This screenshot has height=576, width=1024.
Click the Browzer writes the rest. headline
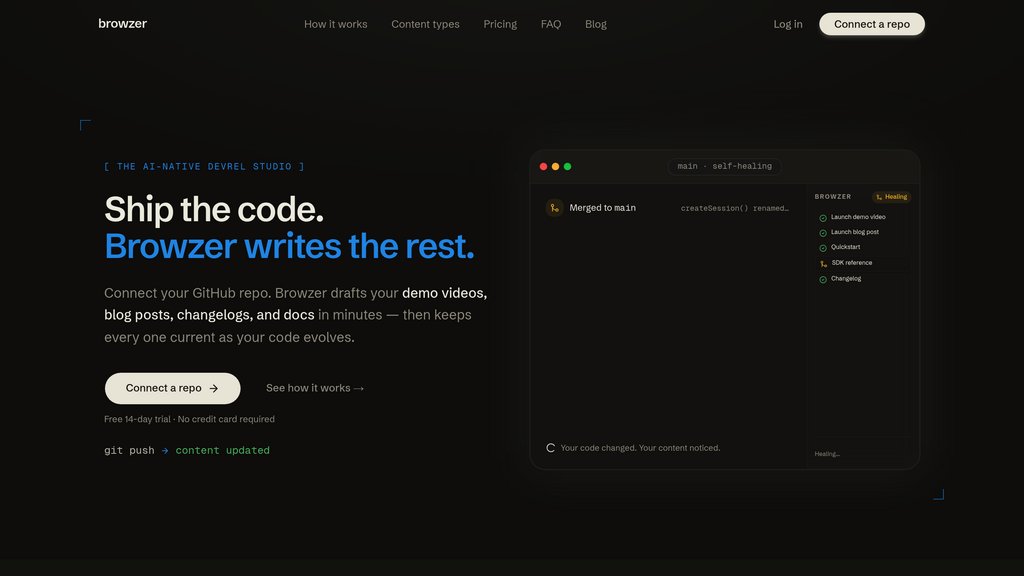click(289, 246)
